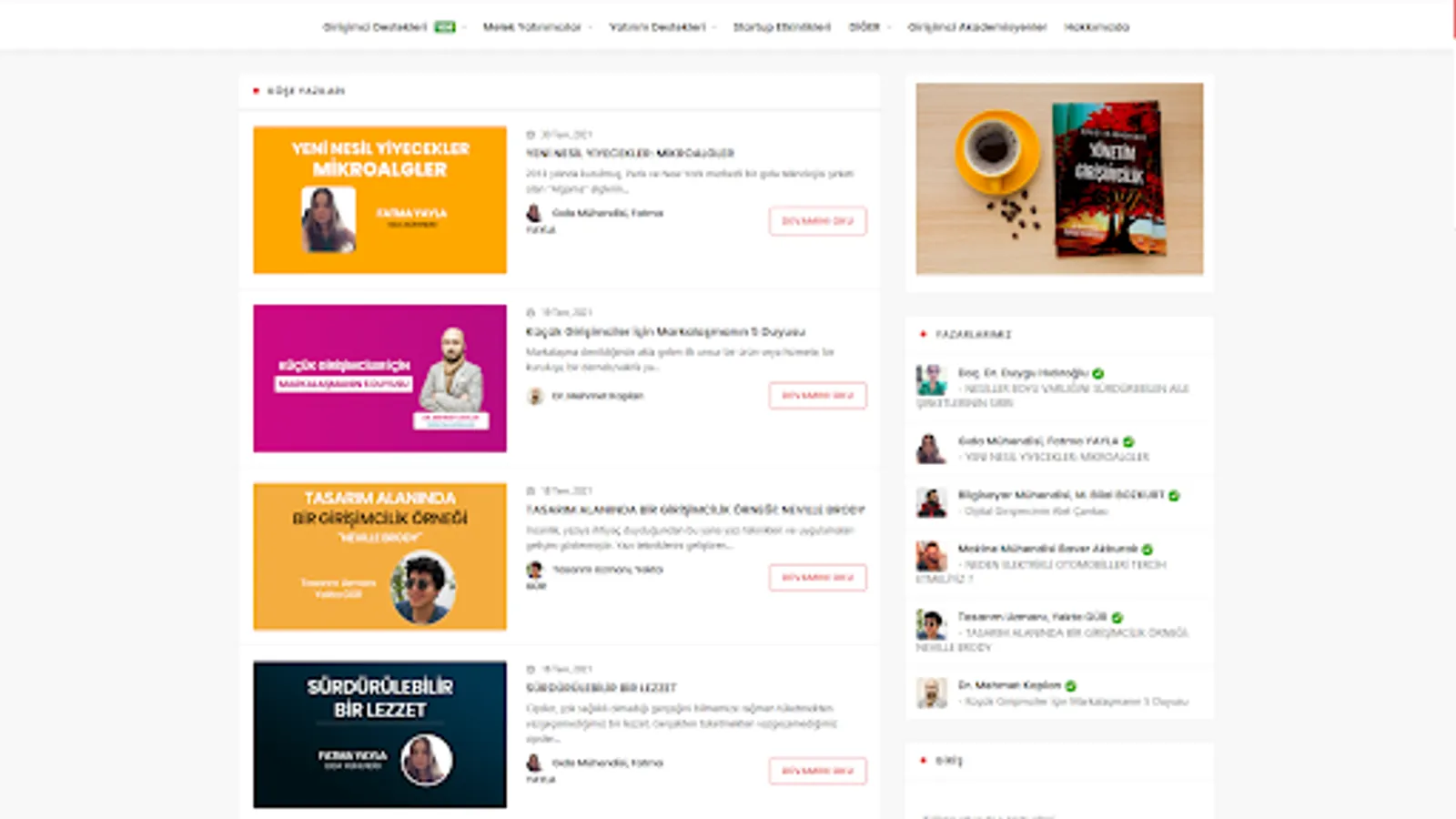Click author name Gıda Mühendisi, Fatma YAYLA in Yazarlarımız
1456x819 pixels.
click(x=1038, y=441)
